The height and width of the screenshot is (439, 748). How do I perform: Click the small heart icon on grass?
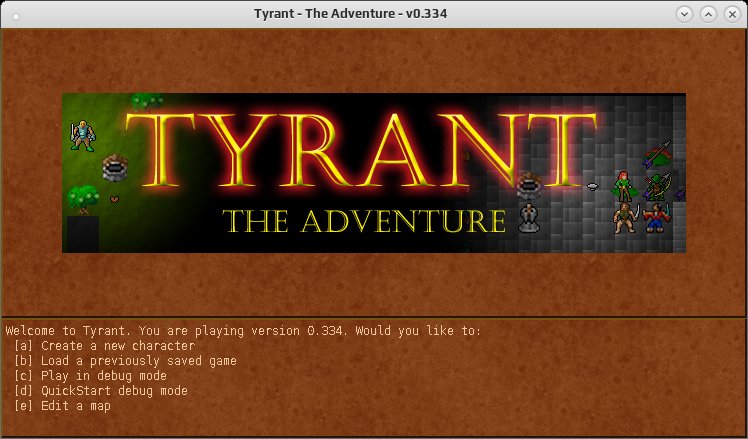pyautogui.click(x=114, y=199)
